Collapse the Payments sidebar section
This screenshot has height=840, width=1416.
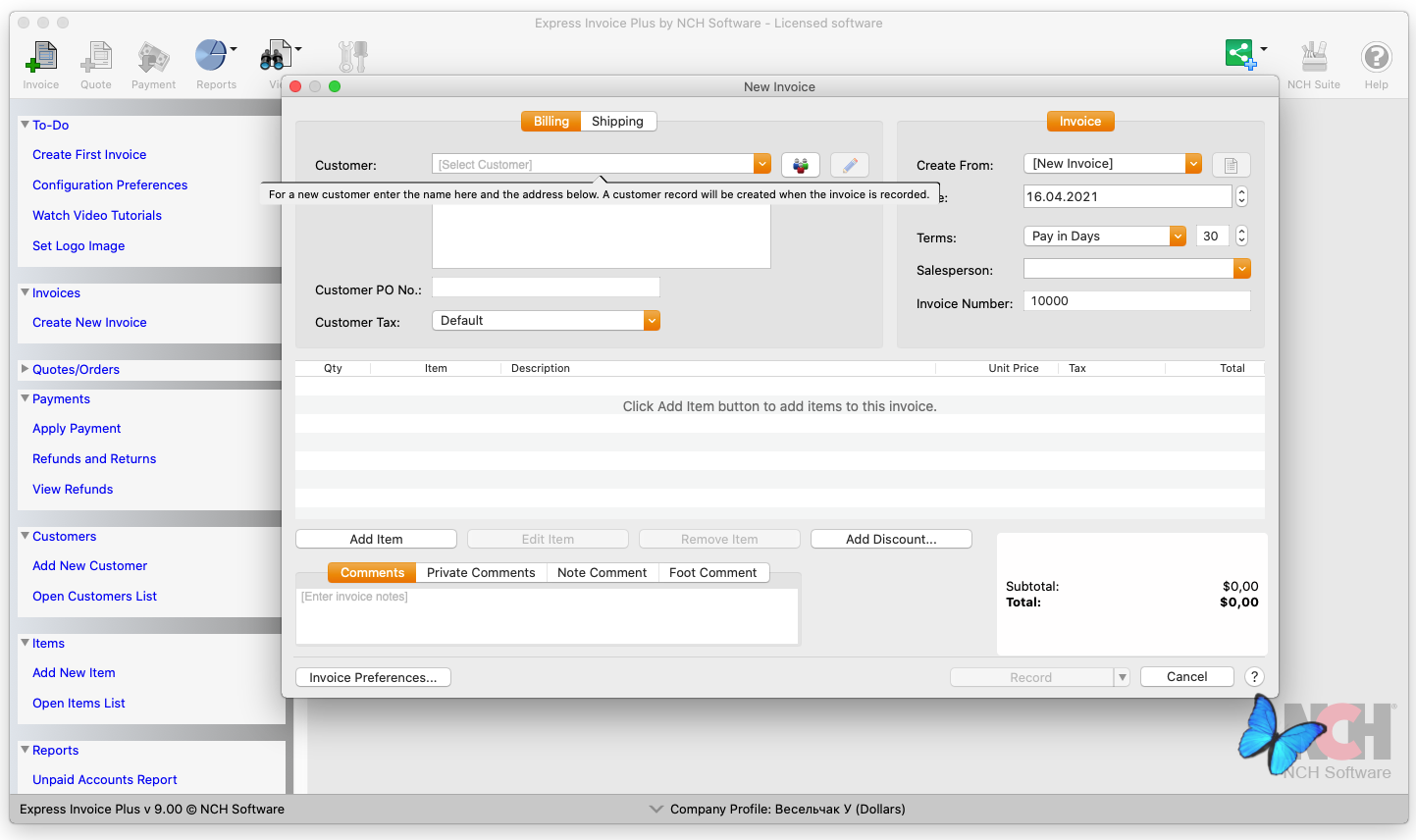tap(25, 398)
